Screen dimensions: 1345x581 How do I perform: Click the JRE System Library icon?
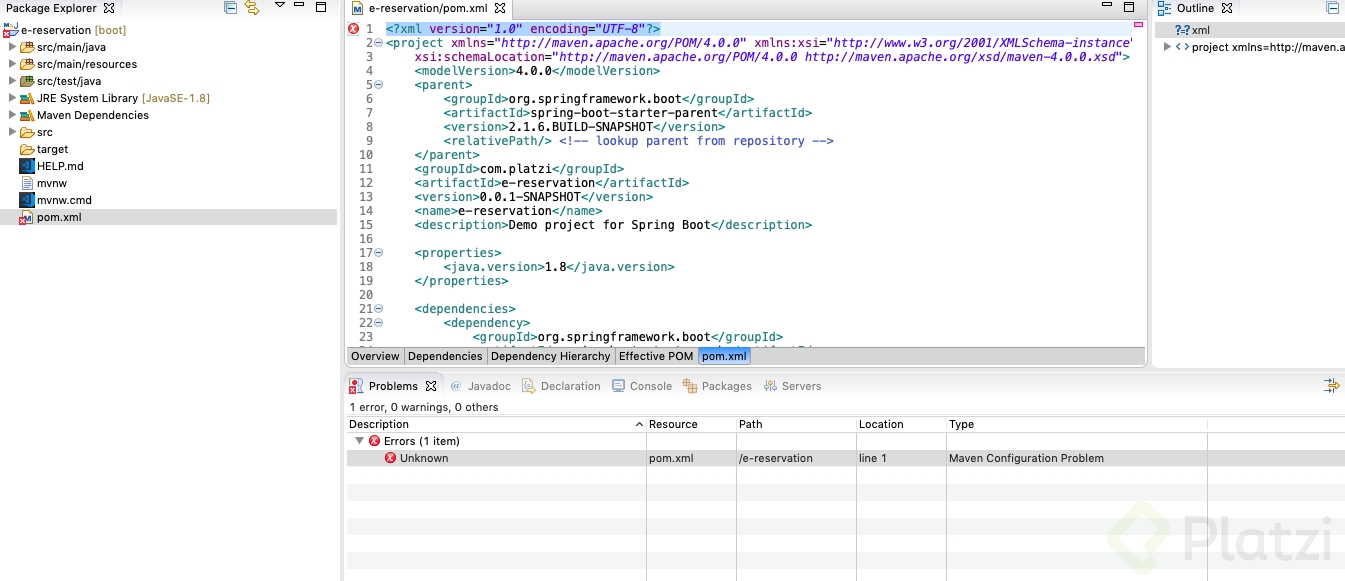27,98
